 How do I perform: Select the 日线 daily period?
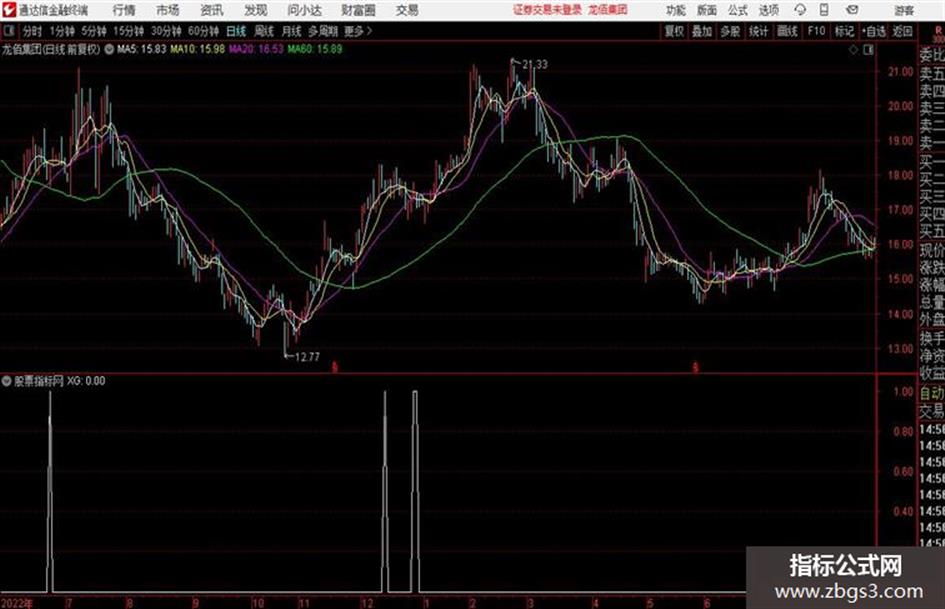(236, 31)
